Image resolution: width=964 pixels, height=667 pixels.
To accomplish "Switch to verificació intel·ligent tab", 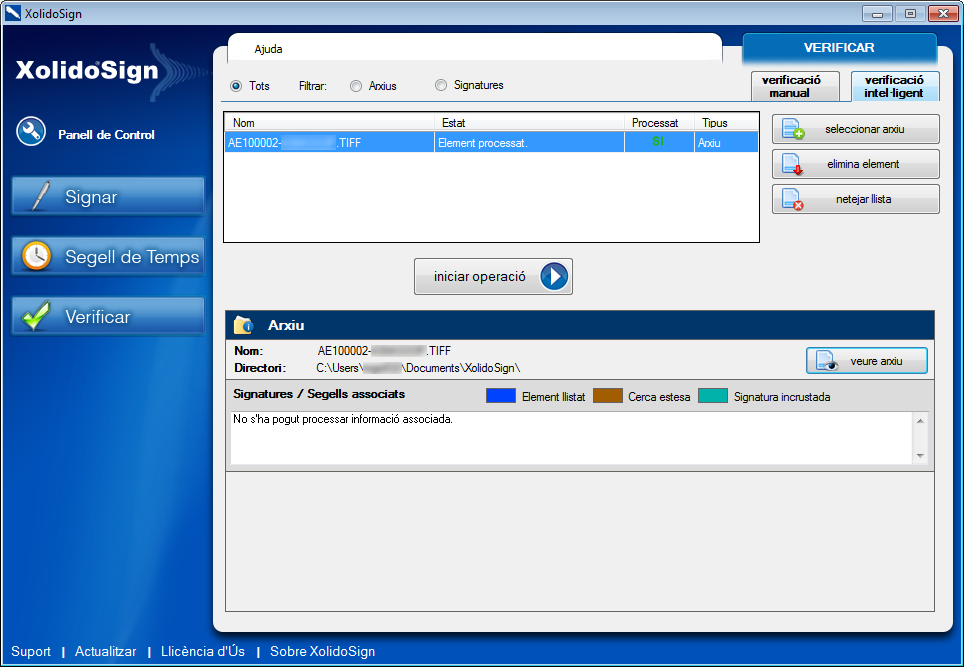I will 895,86.
